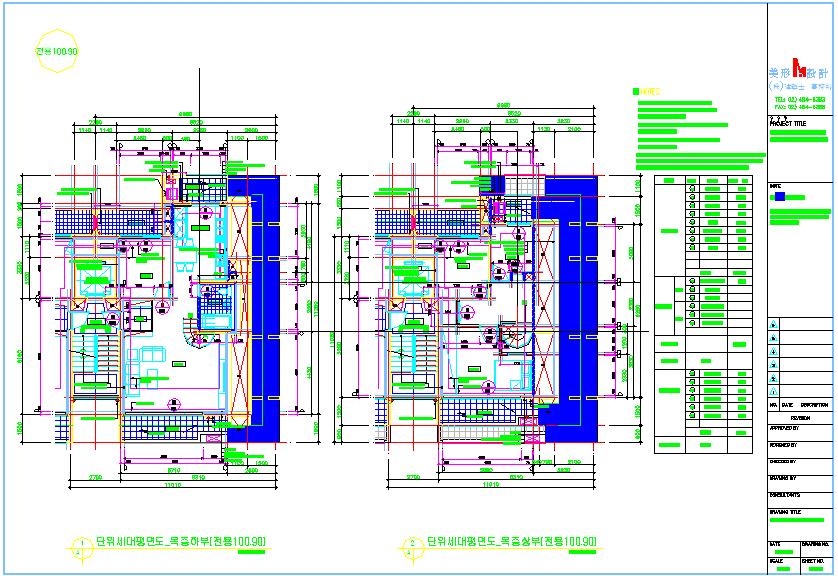838x576 pixels.
Task: Click the PROJECT TITLE label
Action: (x=788, y=124)
